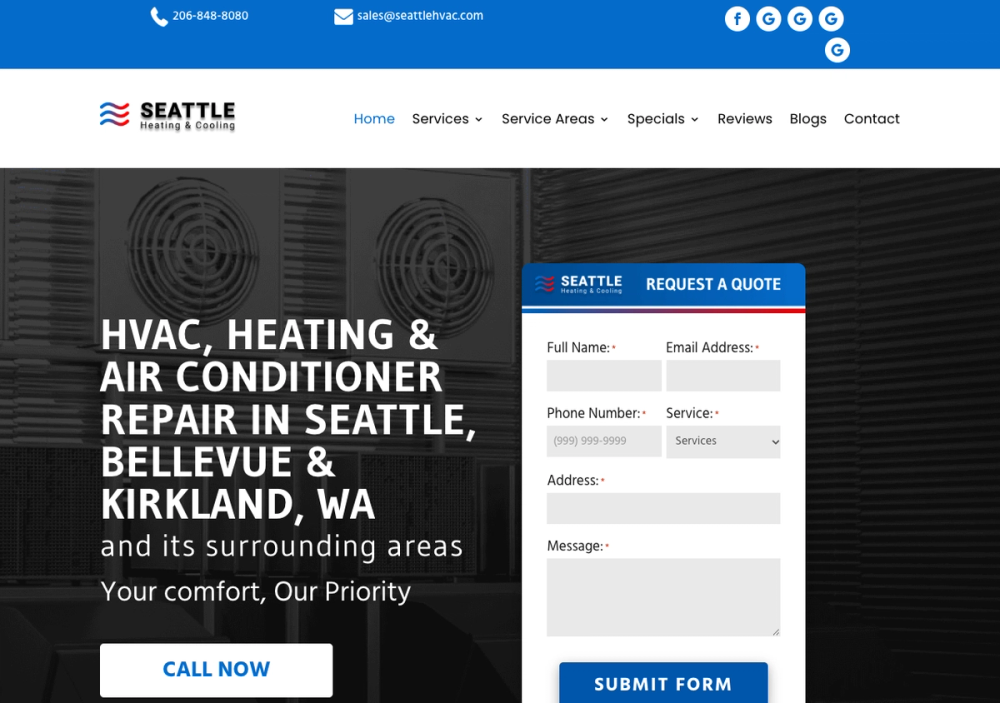Navigate to the Reviews page
Image resolution: width=1000 pixels, height=703 pixels.
(744, 119)
